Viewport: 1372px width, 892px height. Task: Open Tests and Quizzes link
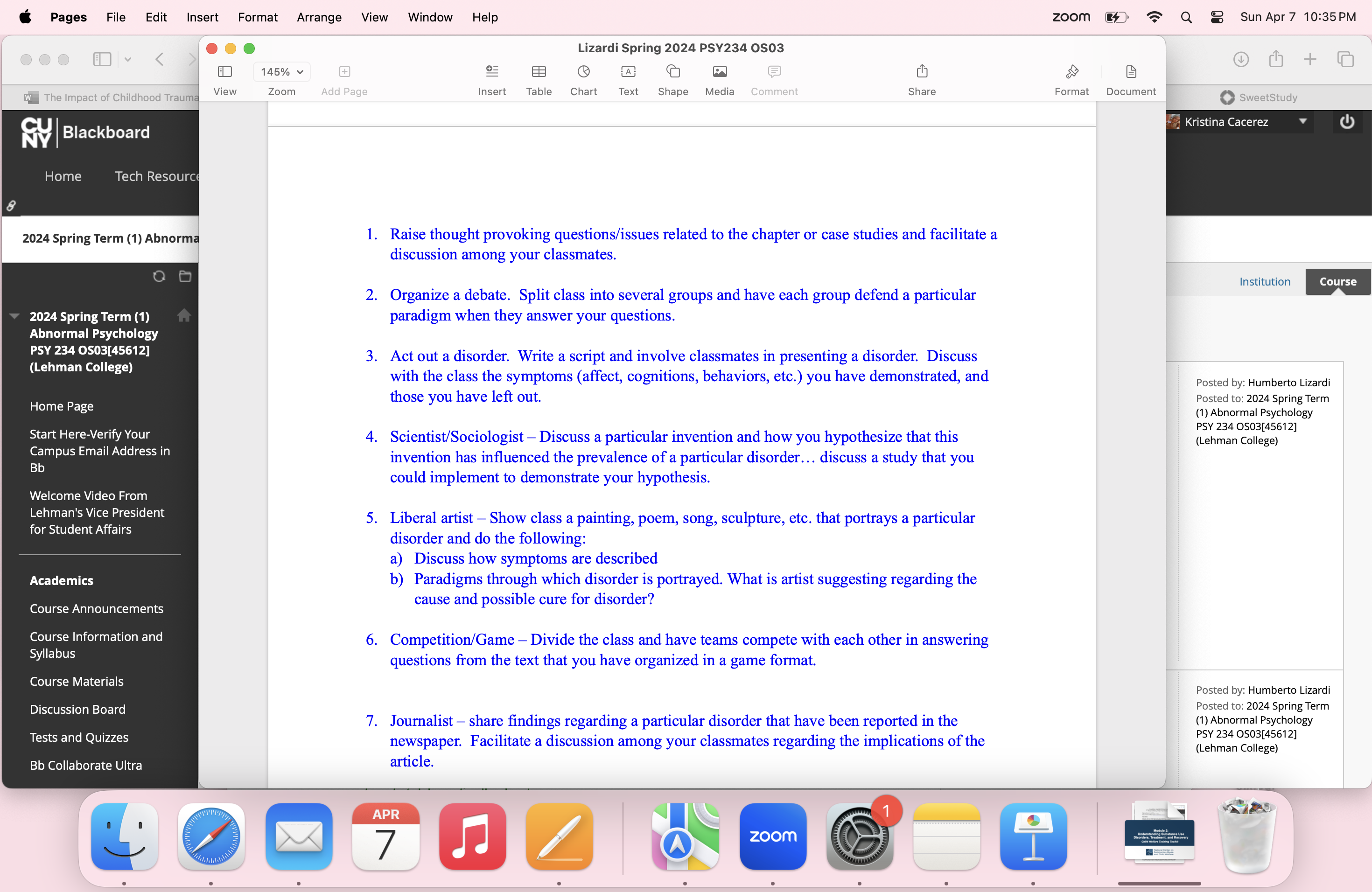79,737
